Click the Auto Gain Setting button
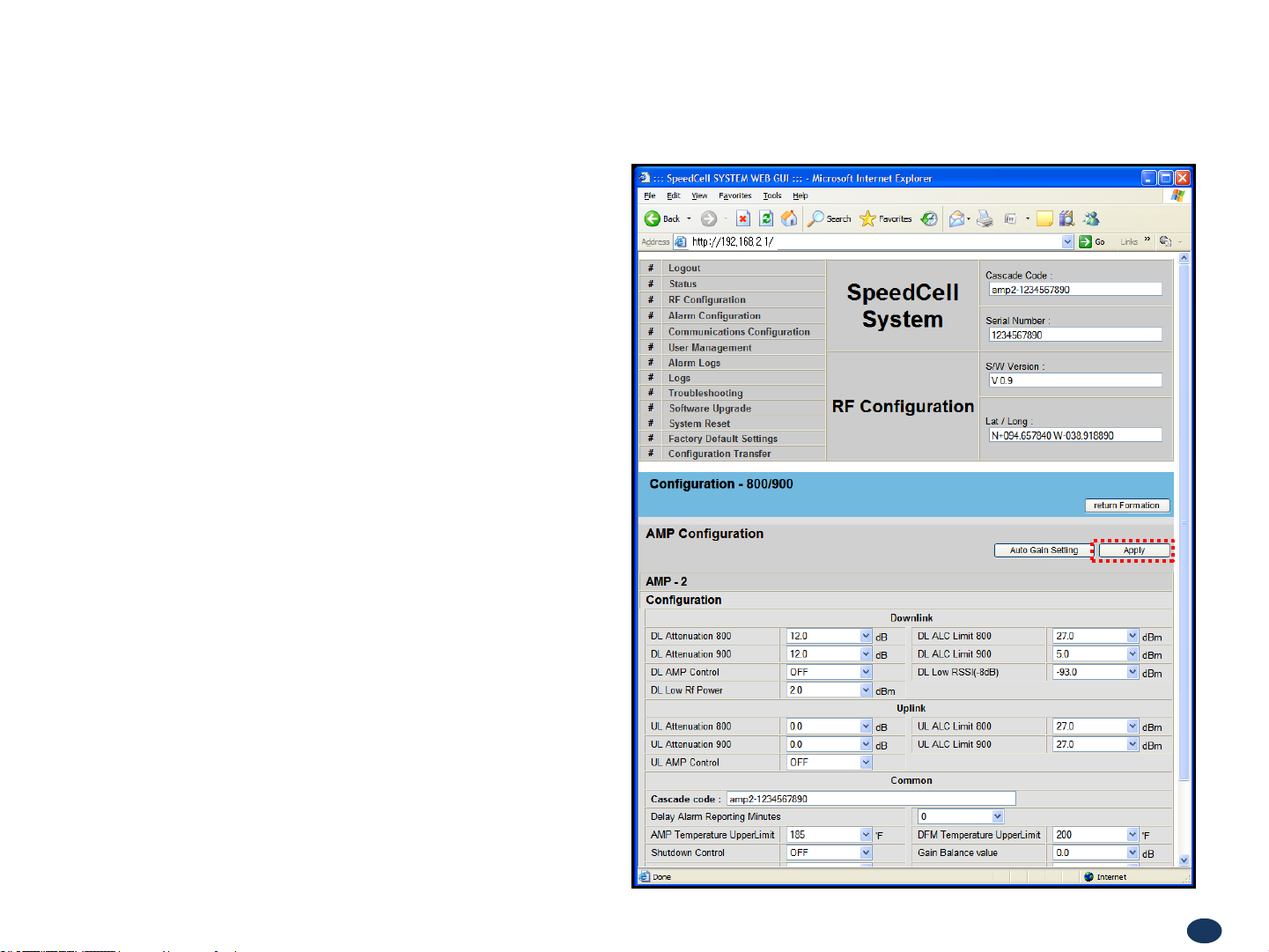The height and width of the screenshot is (952, 1269). (x=1044, y=550)
